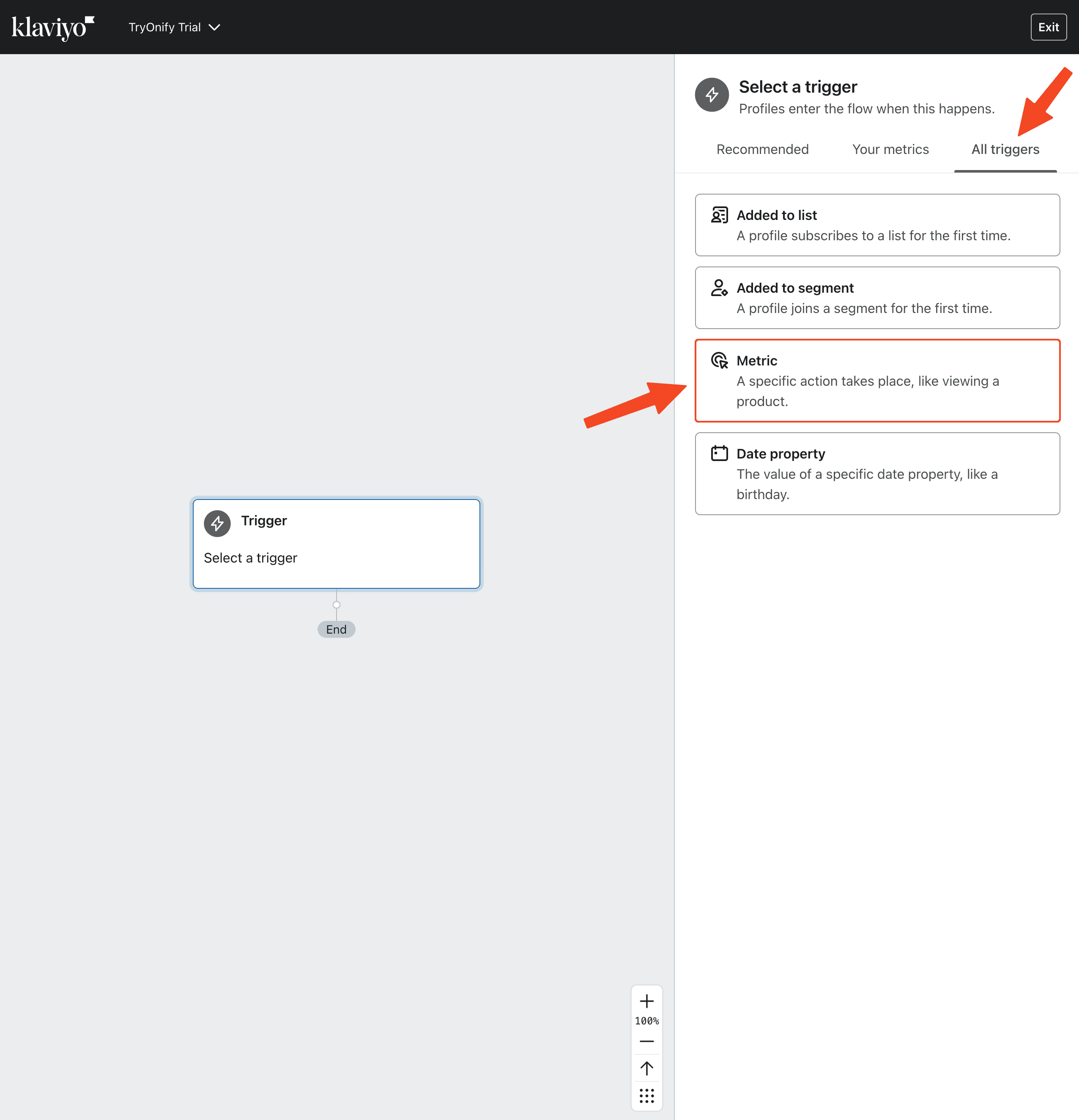Screen dimensions: 1079x1120
Task: Select the Date property trigger
Action: coord(877,474)
